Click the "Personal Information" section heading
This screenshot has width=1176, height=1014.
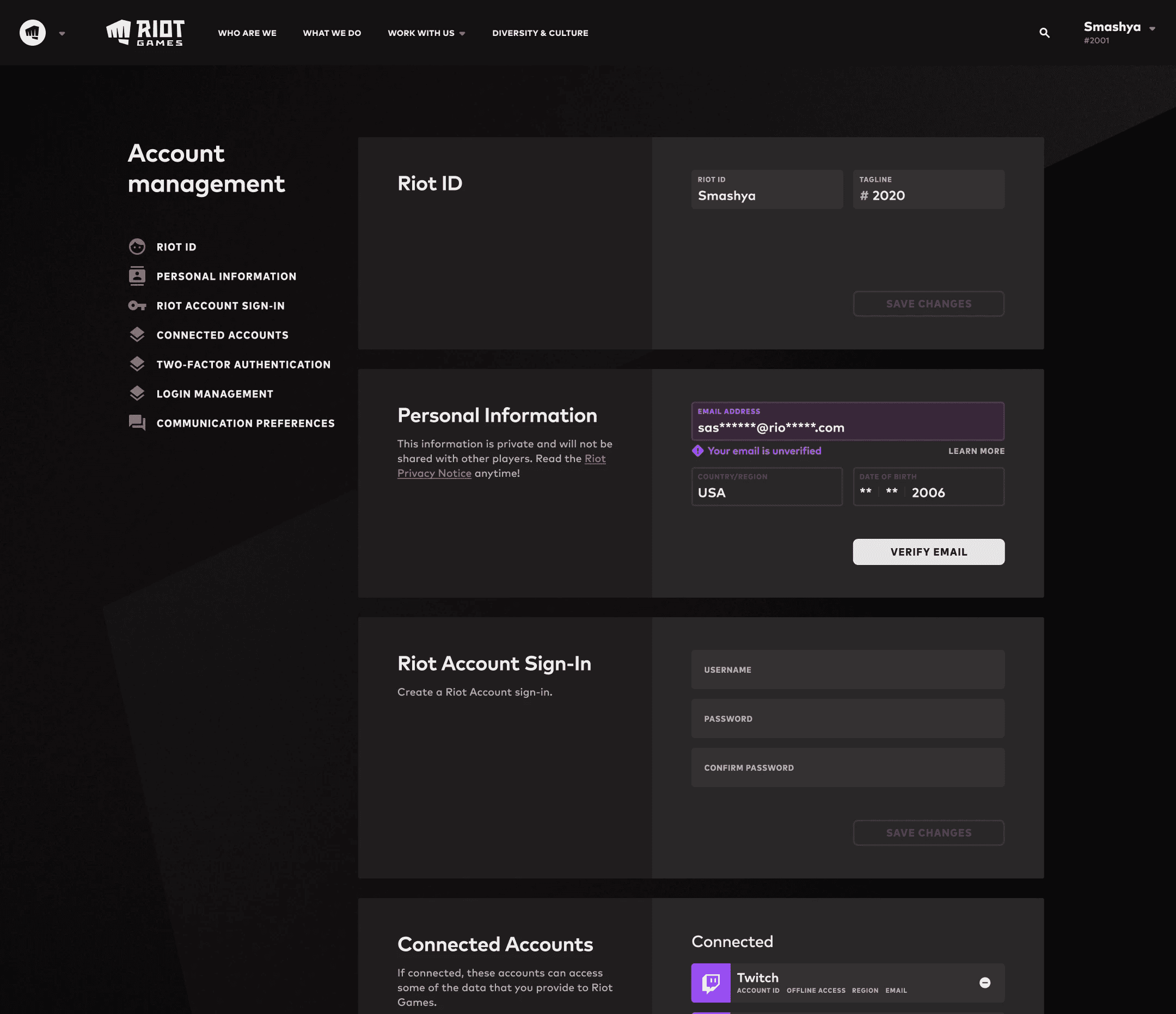point(497,415)
